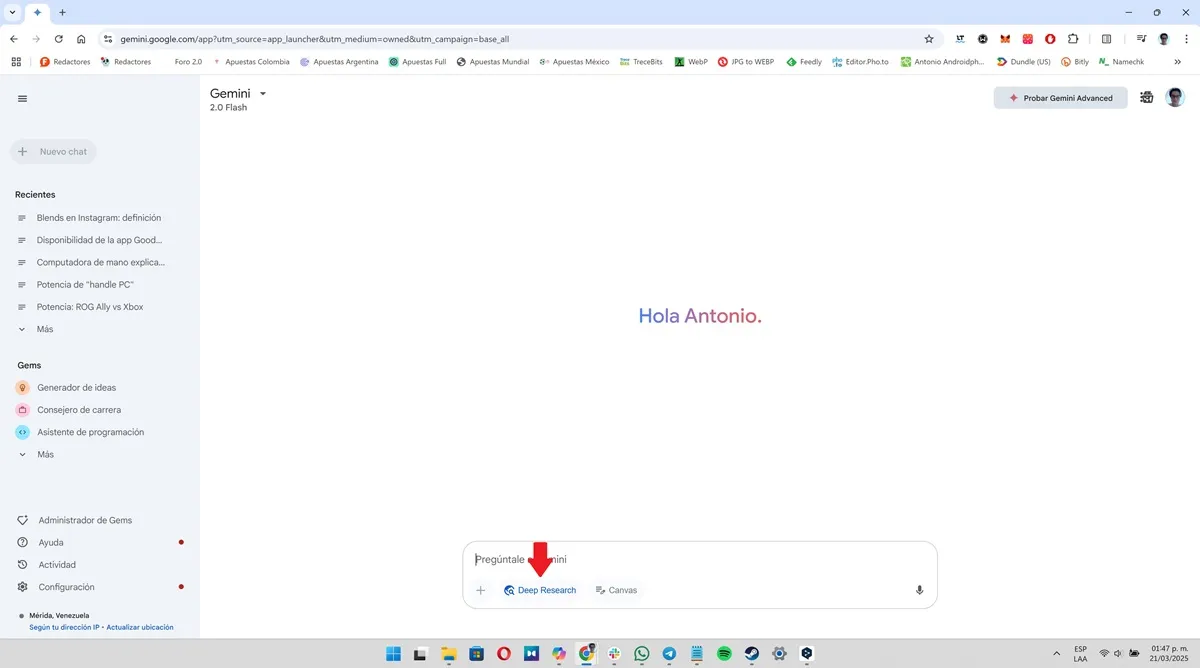This screenshot has width=1200, height=668.
Task: Open Steam from the taskbar
Action: pyautogui.click(x=751, y=654)
